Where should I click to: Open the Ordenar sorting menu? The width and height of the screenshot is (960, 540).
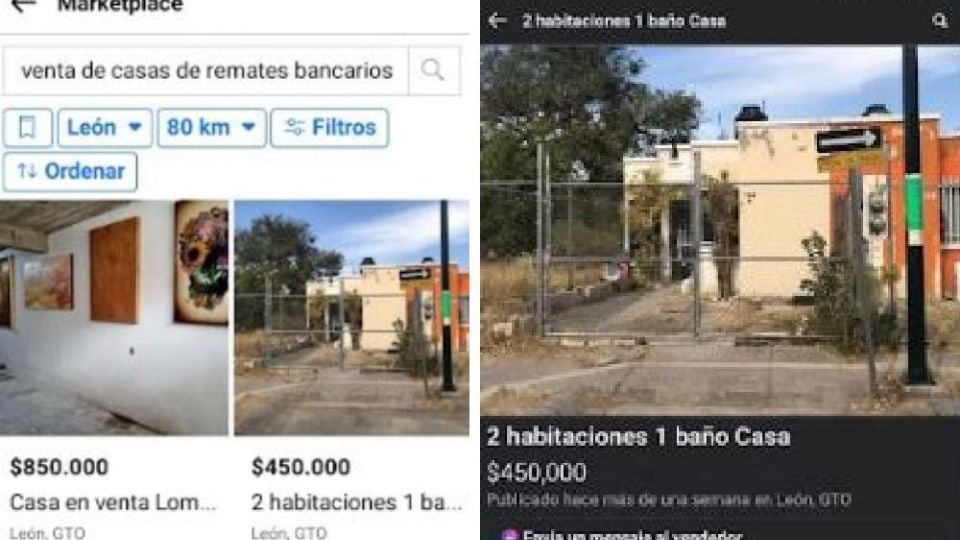click(x=70, y=171)
